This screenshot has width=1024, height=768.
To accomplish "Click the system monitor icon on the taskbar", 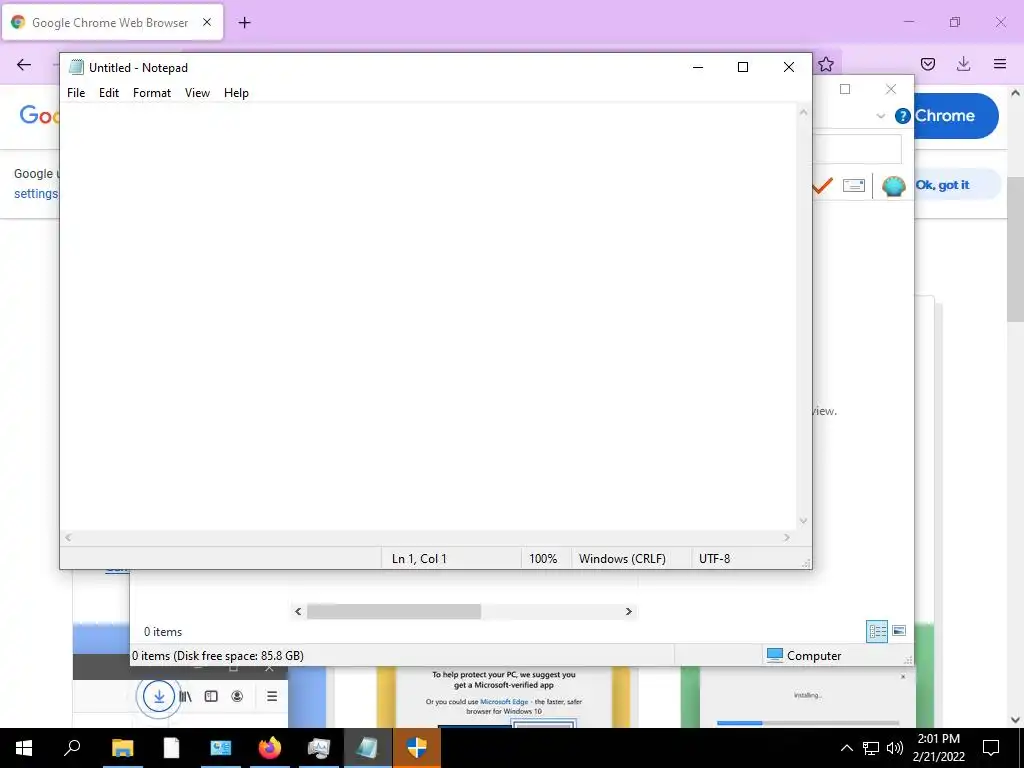I will tap(318, 748).
